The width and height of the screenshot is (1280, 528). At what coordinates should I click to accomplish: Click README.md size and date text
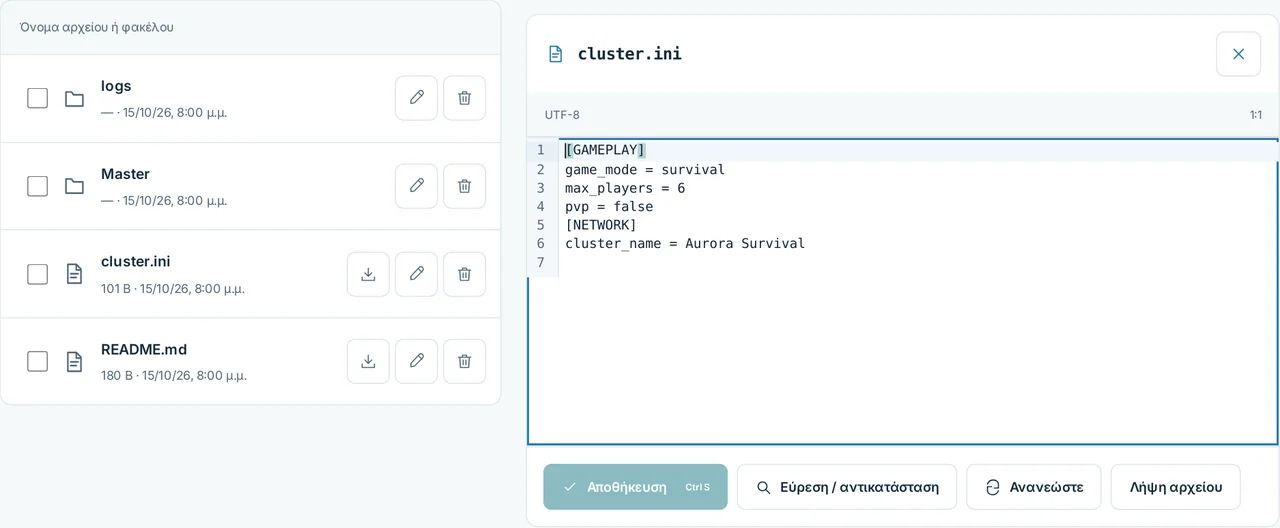click(174, 376)
